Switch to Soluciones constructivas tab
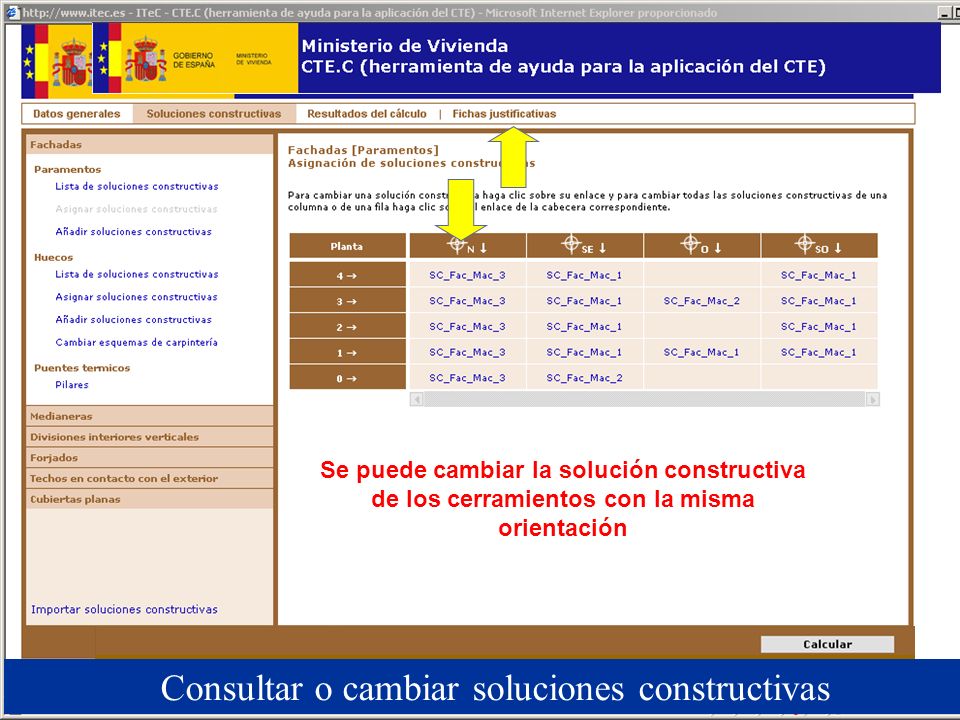 (214, 114)
